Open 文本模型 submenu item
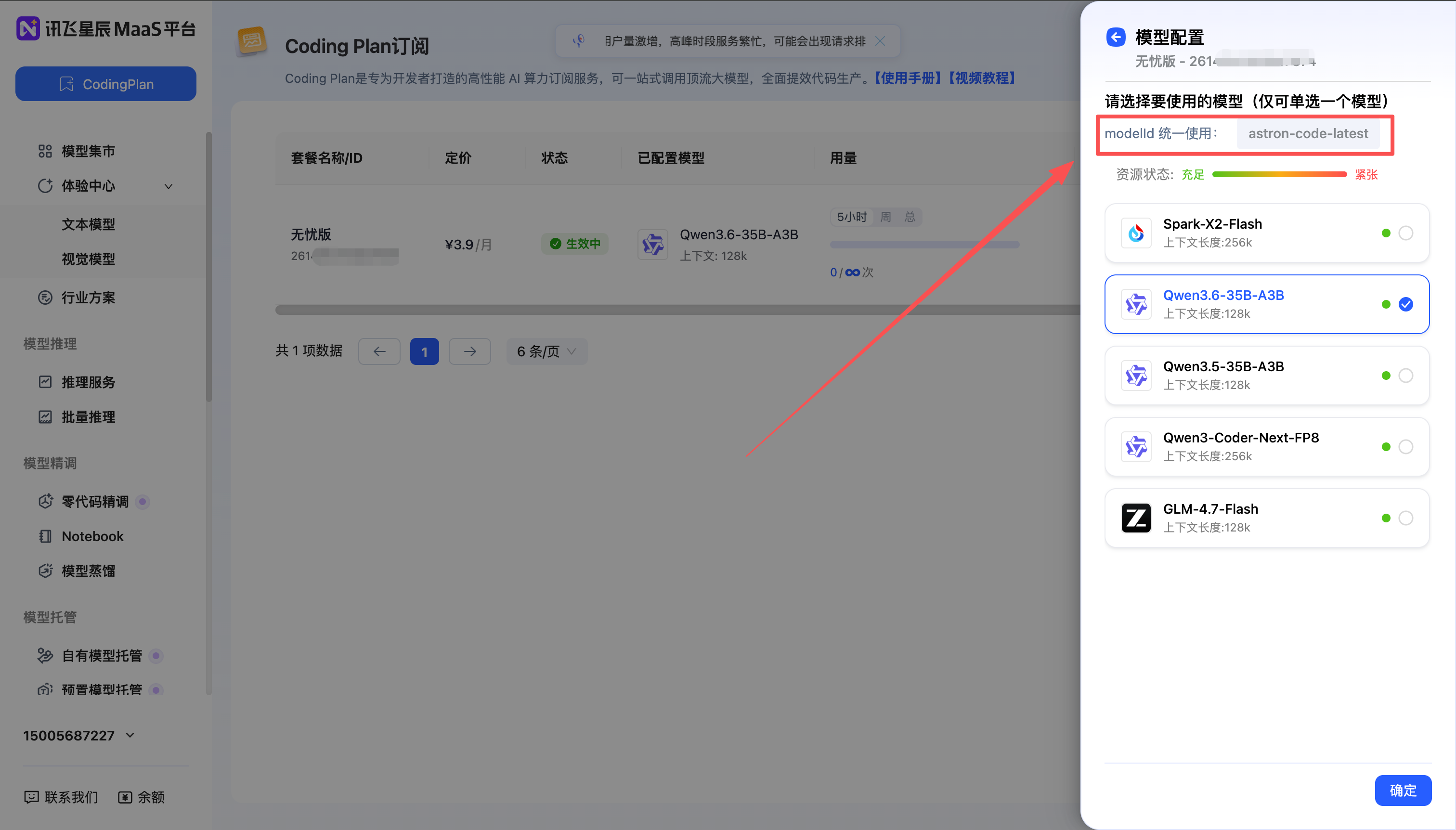The width and height of the screenshot is (1456, 830). click(89, 224)
